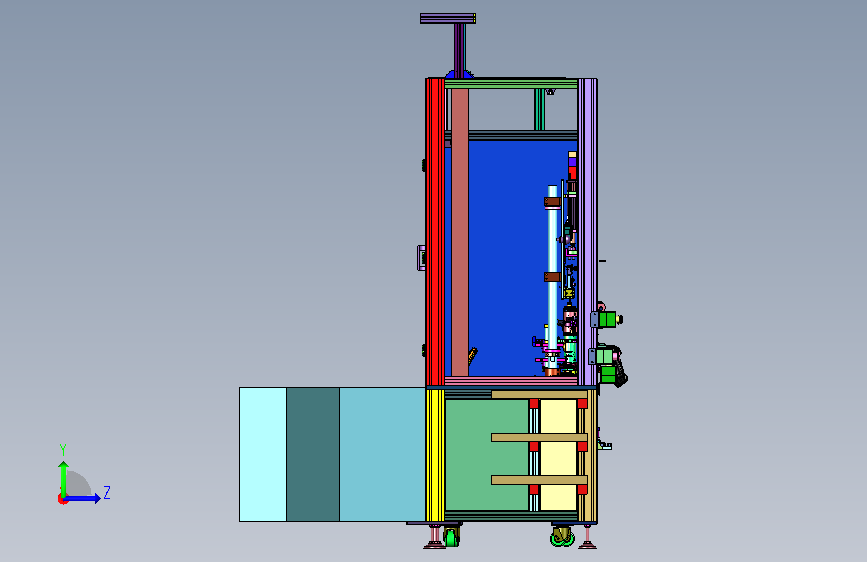Select the salmon-colored vertical bar
The image size is (867, 562).
460,232
